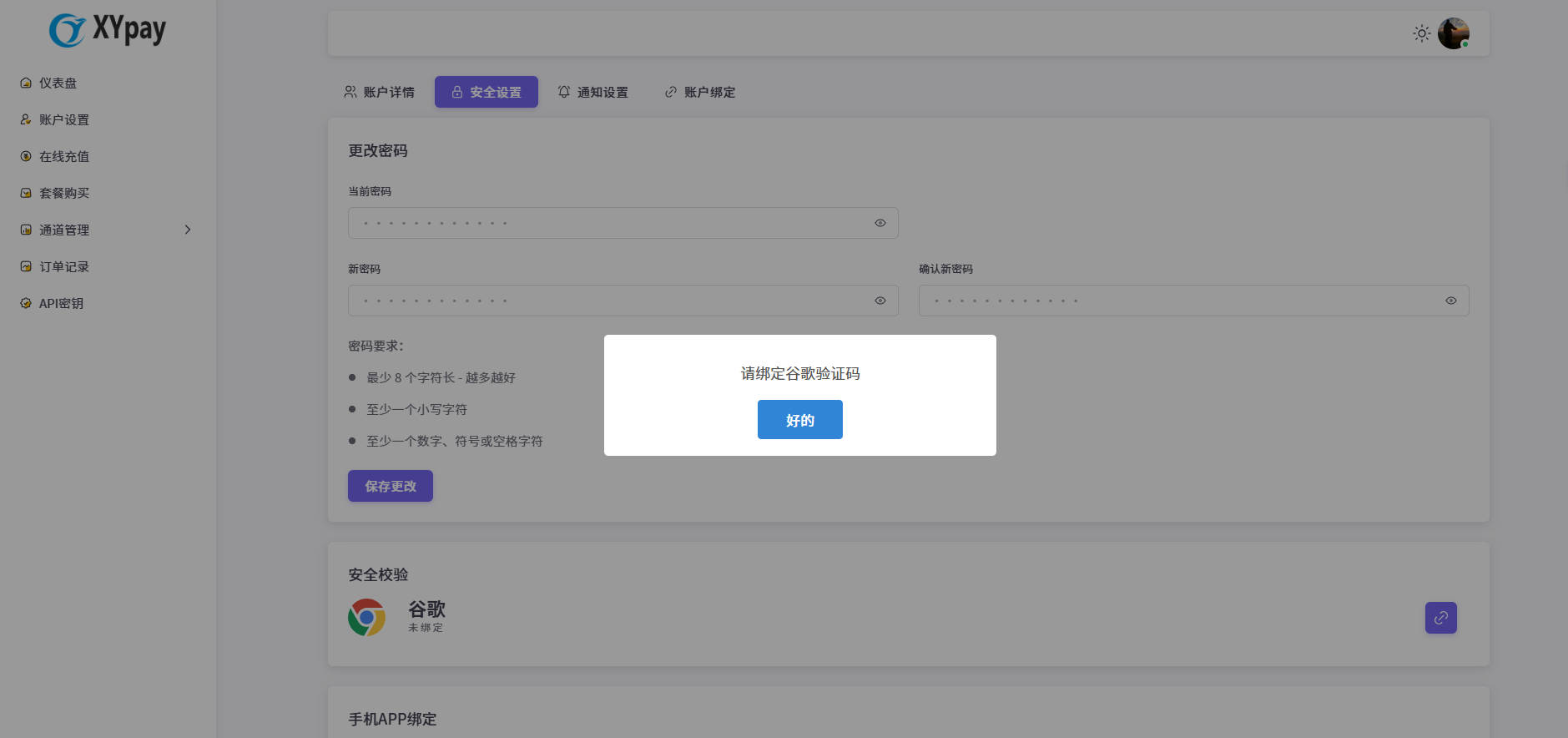Click the 请绑定谷歌验证码 dialog message
This screenshot has width=1568, height=738.
tap(800, 373)
